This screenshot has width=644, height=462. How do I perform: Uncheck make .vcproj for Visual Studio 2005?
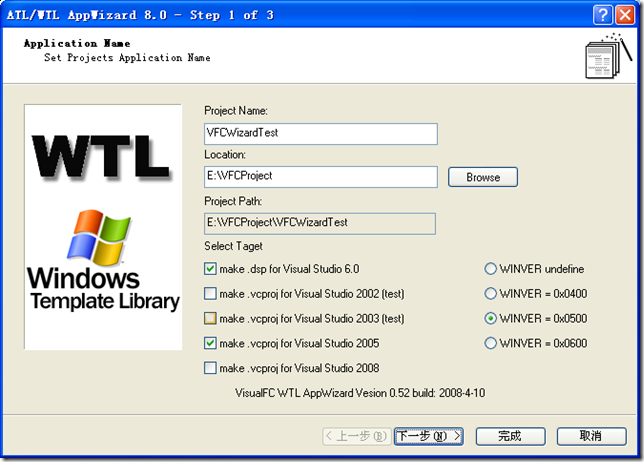click(210, 343)
